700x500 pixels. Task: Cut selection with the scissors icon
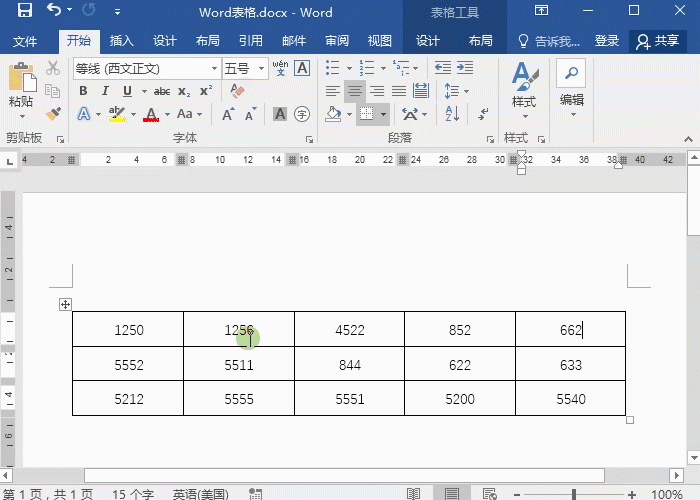pyautogui.click(x=53, y=68)
